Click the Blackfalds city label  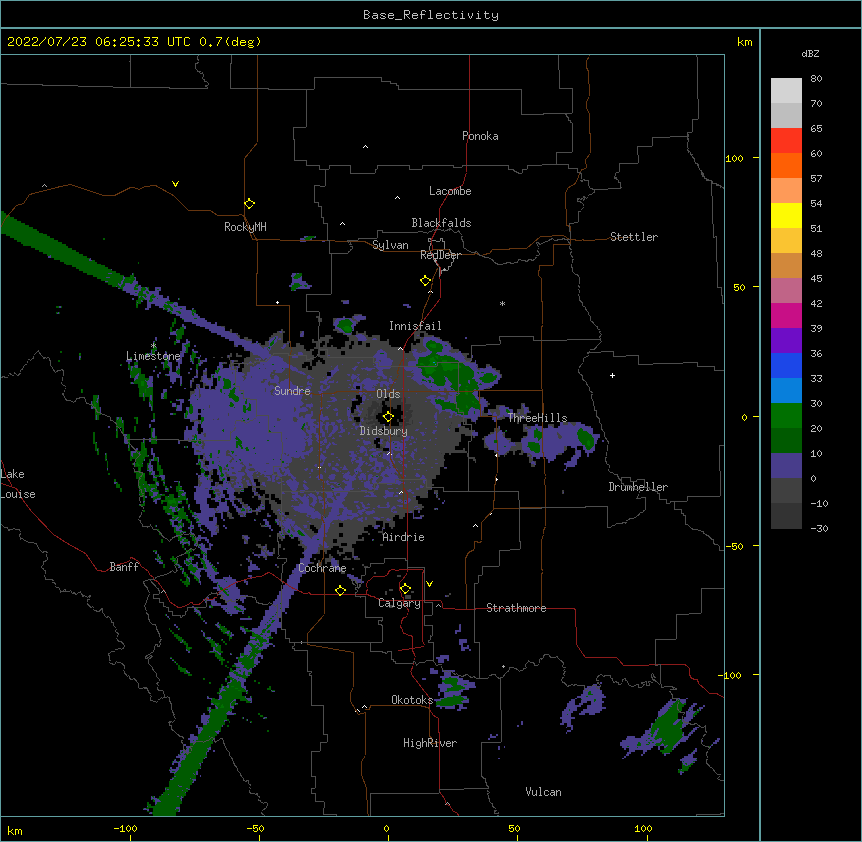point(441,223)
